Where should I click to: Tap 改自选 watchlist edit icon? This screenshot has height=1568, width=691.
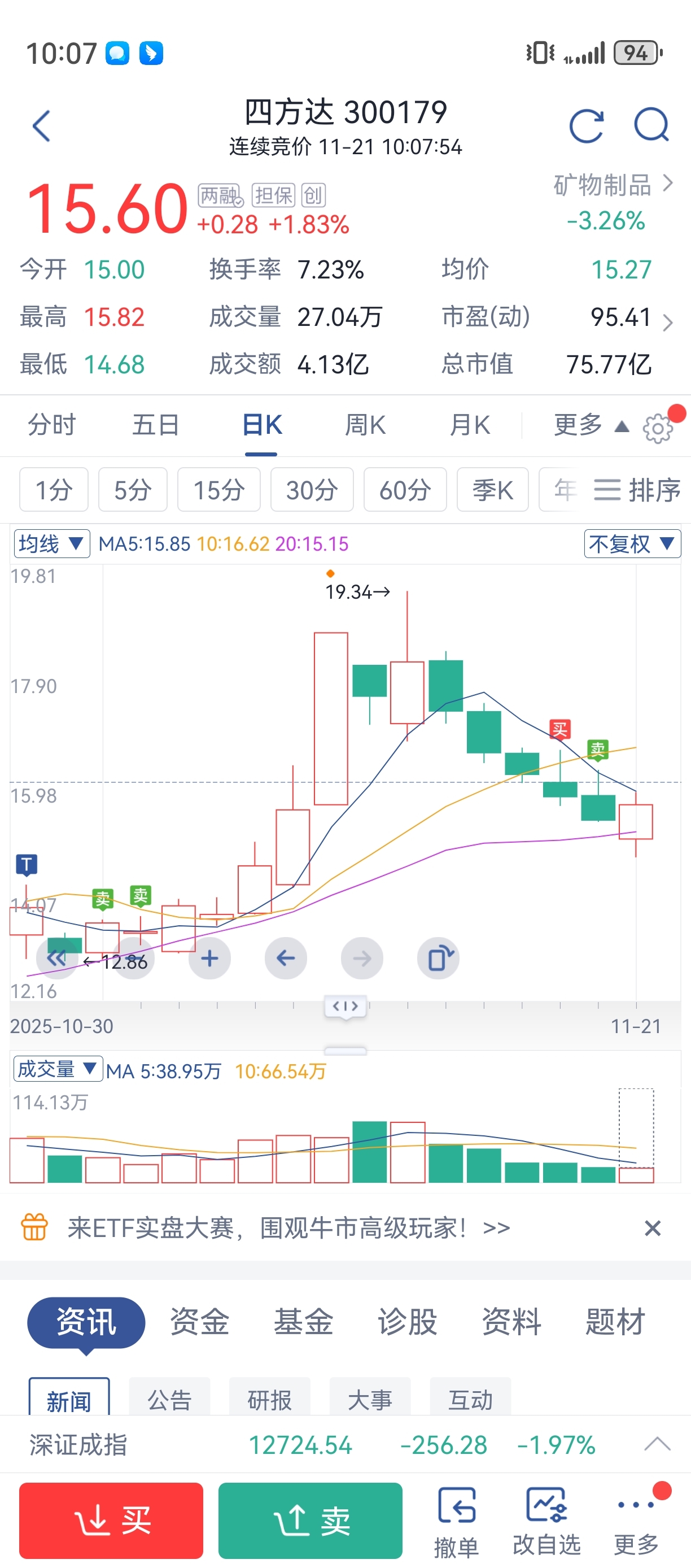click(546, 1520)
